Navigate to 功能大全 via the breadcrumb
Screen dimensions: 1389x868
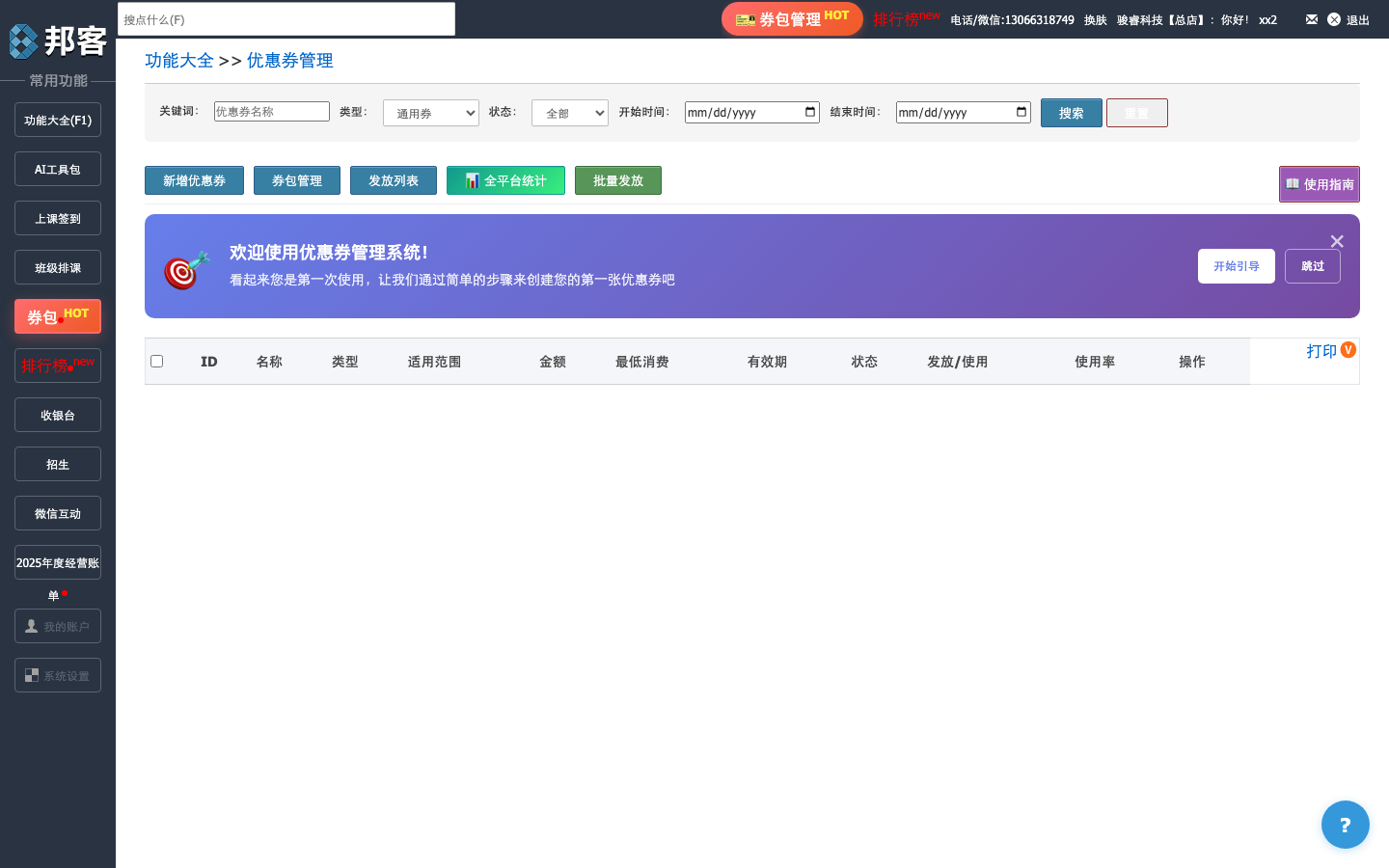179,60
